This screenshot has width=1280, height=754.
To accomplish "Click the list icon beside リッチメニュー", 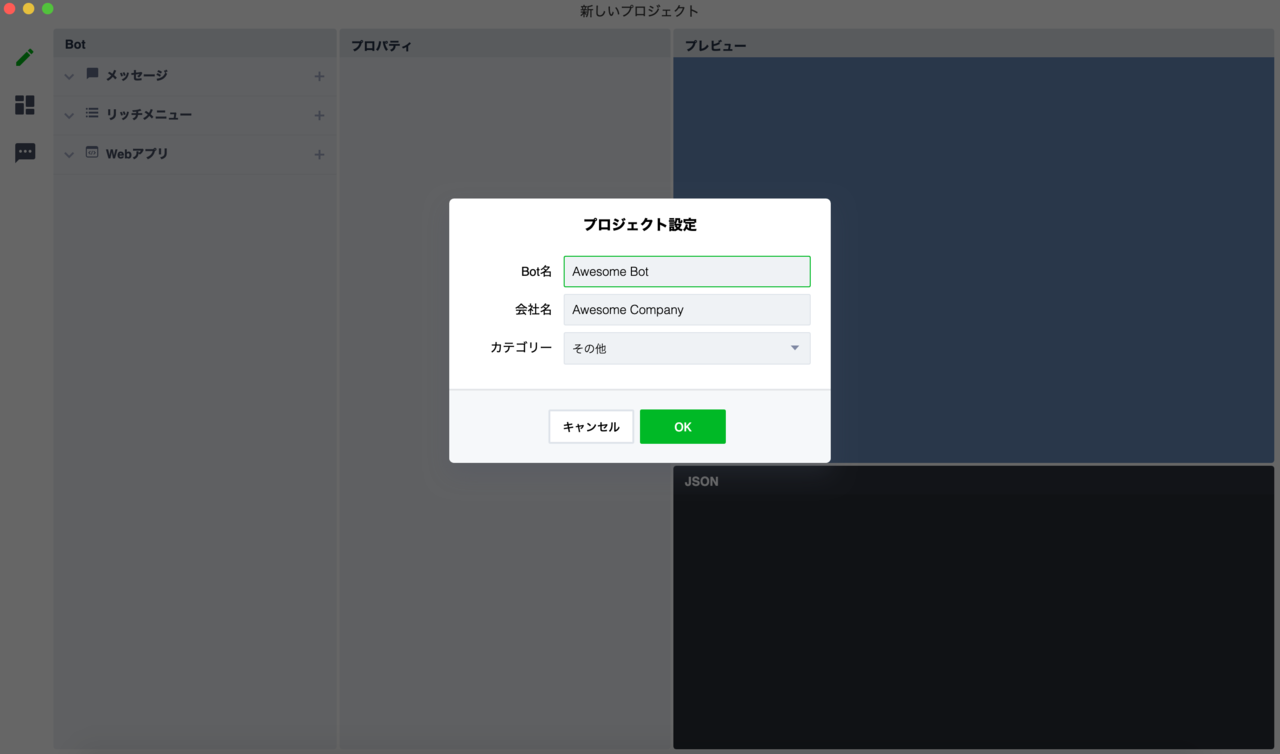I will coord(92,114).
